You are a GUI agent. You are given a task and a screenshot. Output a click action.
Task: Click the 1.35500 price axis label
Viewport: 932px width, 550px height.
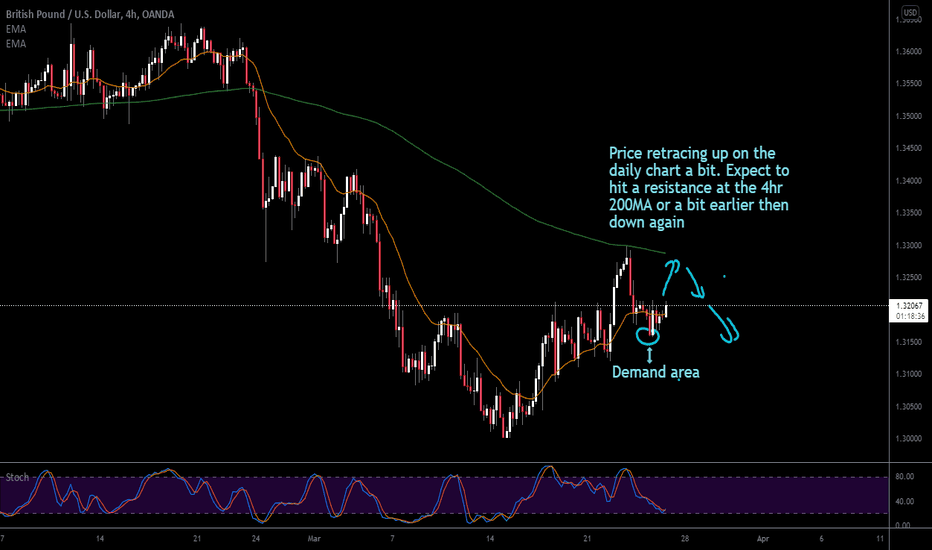click(x=908, y=84)
